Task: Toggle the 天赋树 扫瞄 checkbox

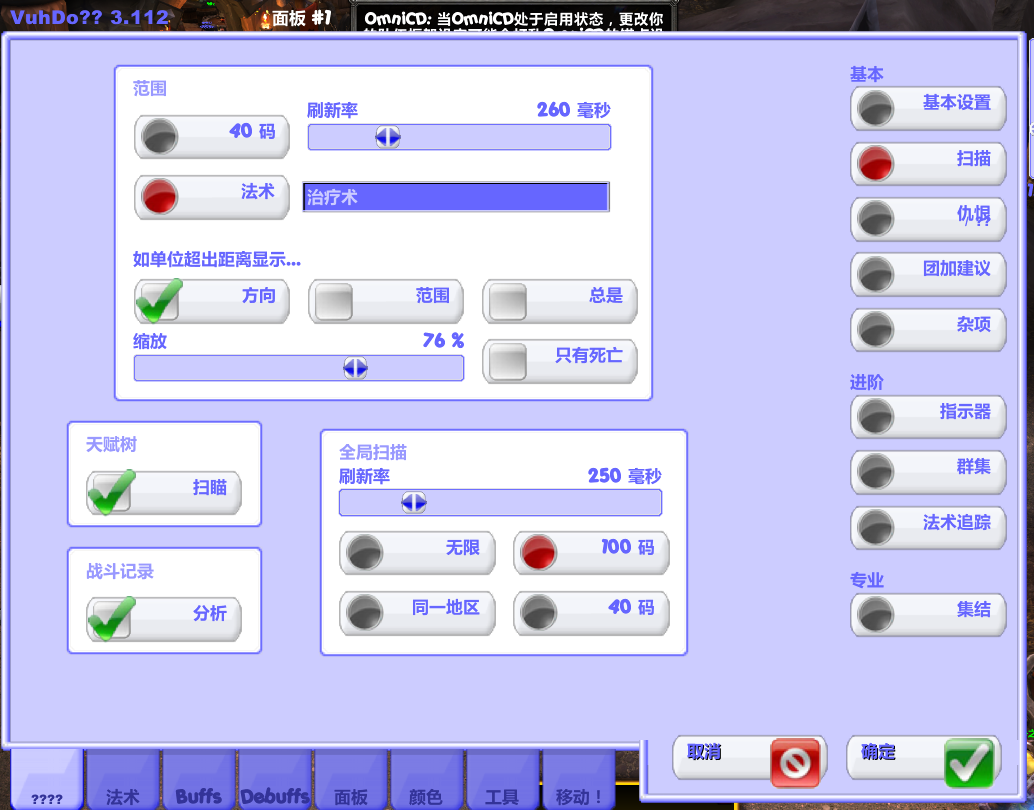Action: click(112, 492)
